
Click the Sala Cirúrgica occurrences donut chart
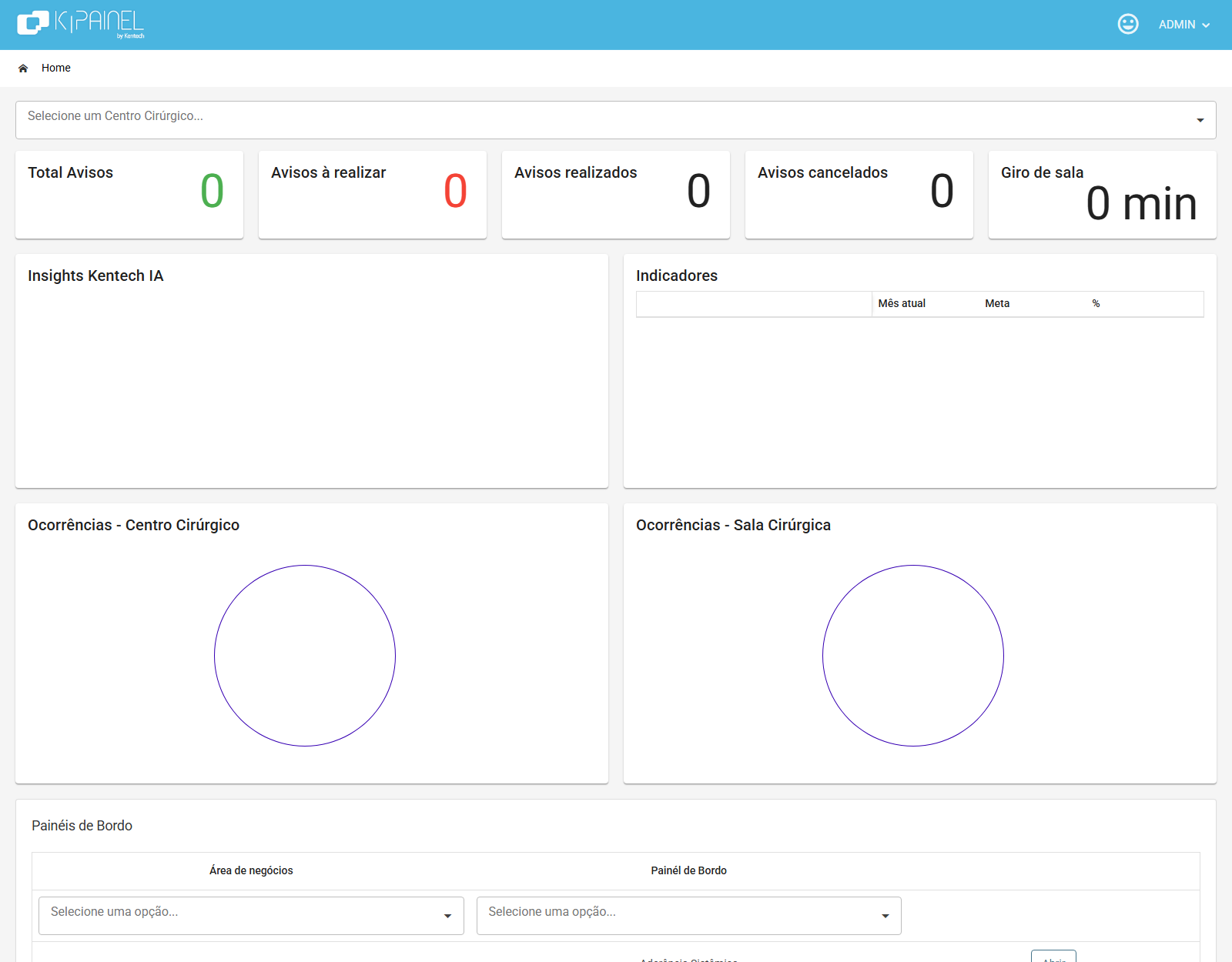coord(913,656)
